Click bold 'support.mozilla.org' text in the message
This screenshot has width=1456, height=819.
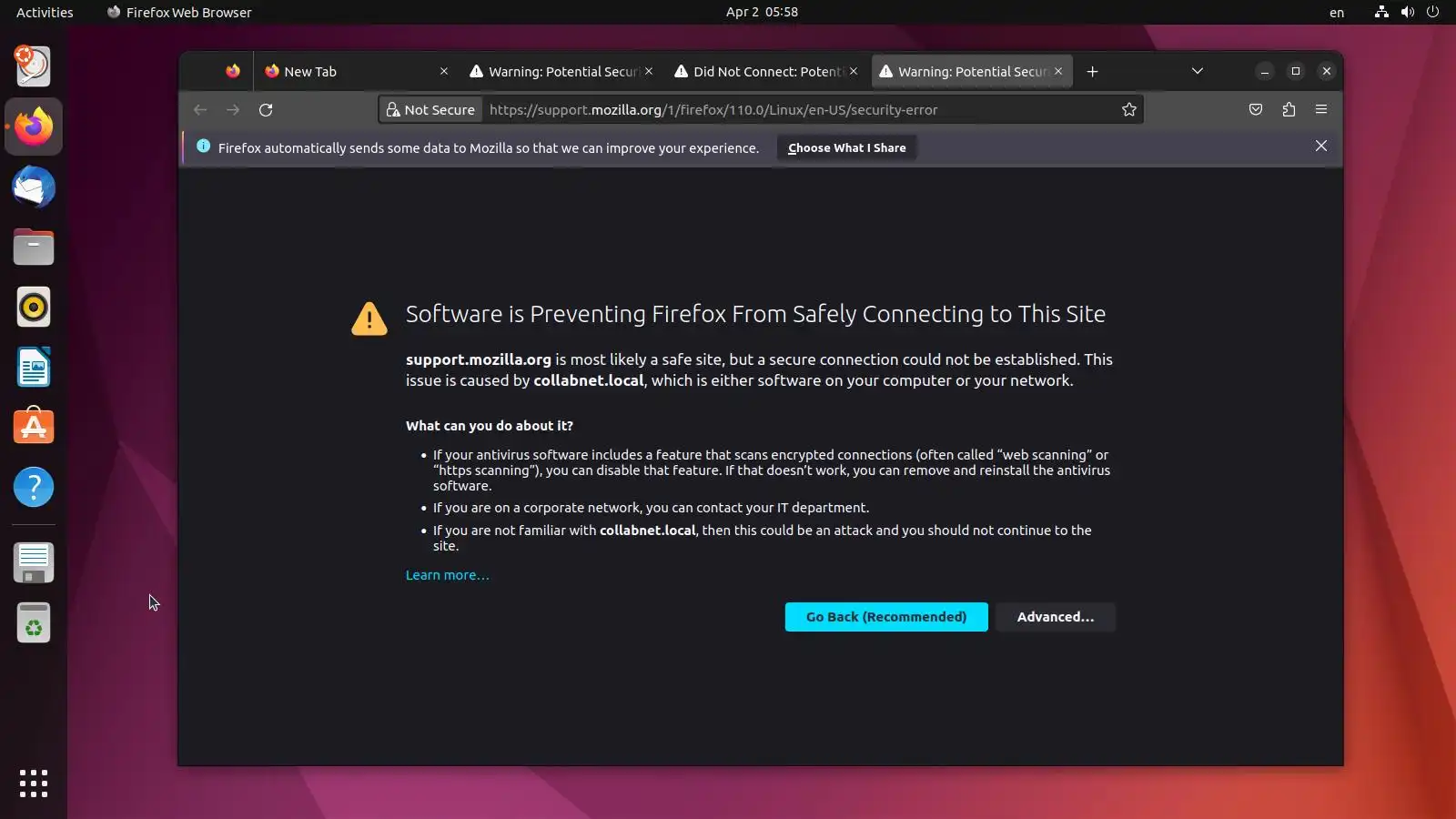click(479, 359)
